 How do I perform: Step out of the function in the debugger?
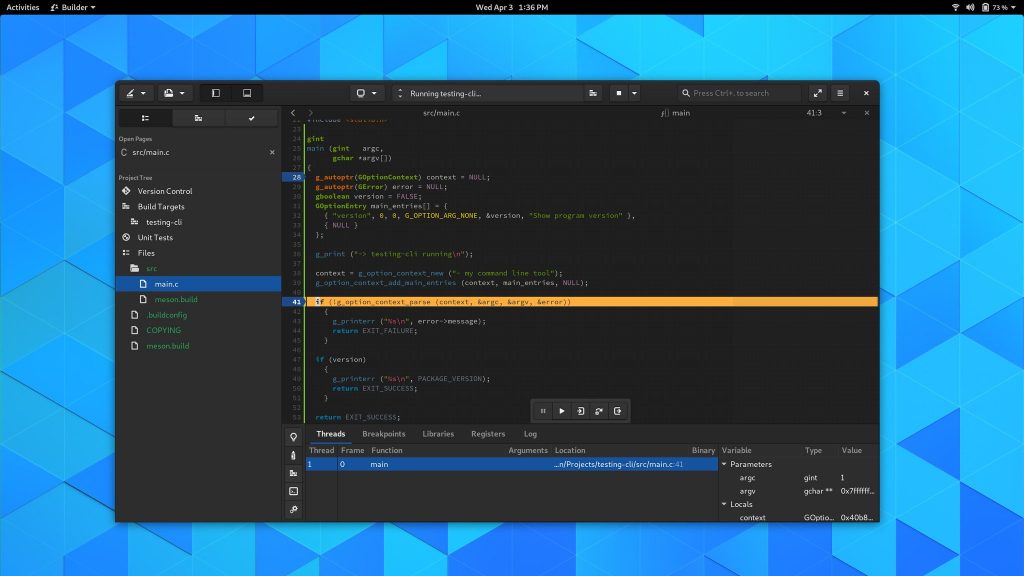pyautogui.click(x=617, y=411)
